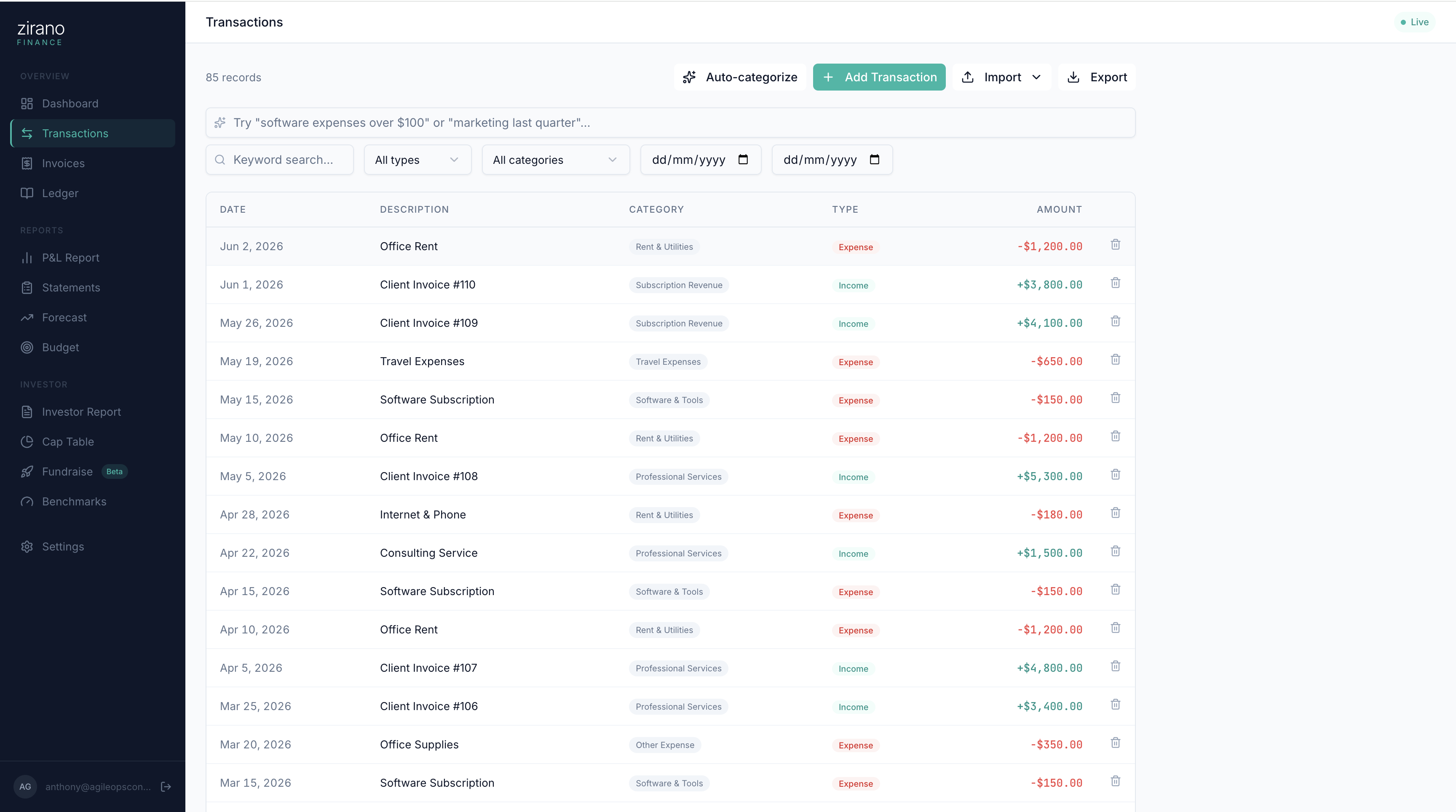Click the Expense badge on Office Supplies row
Image resolution: width=1456 pixels, height=812 pixels.
(855, 745)
